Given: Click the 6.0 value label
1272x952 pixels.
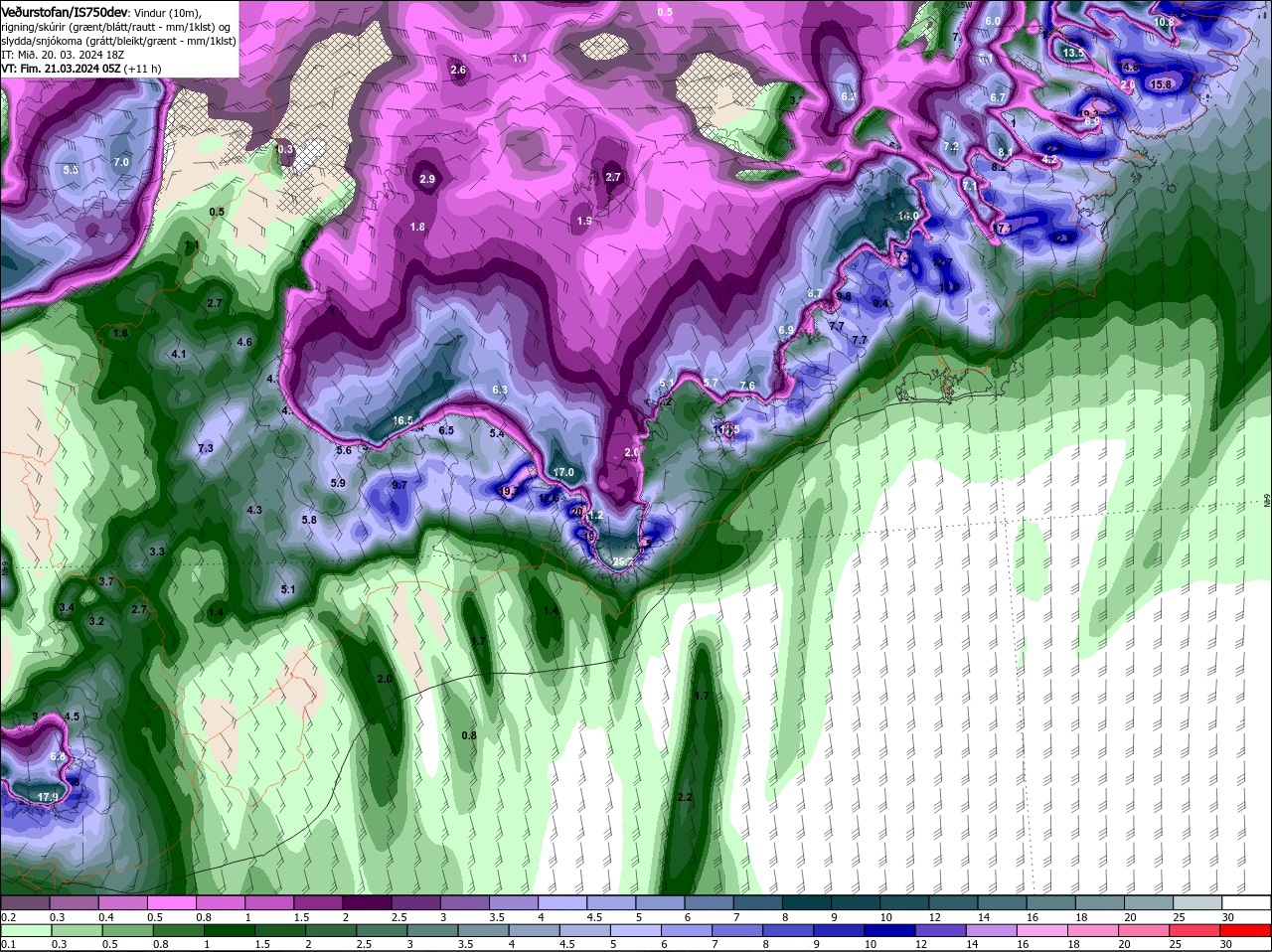Looking at the screenshot, I should pyautogui.click(x=993, y=21).
